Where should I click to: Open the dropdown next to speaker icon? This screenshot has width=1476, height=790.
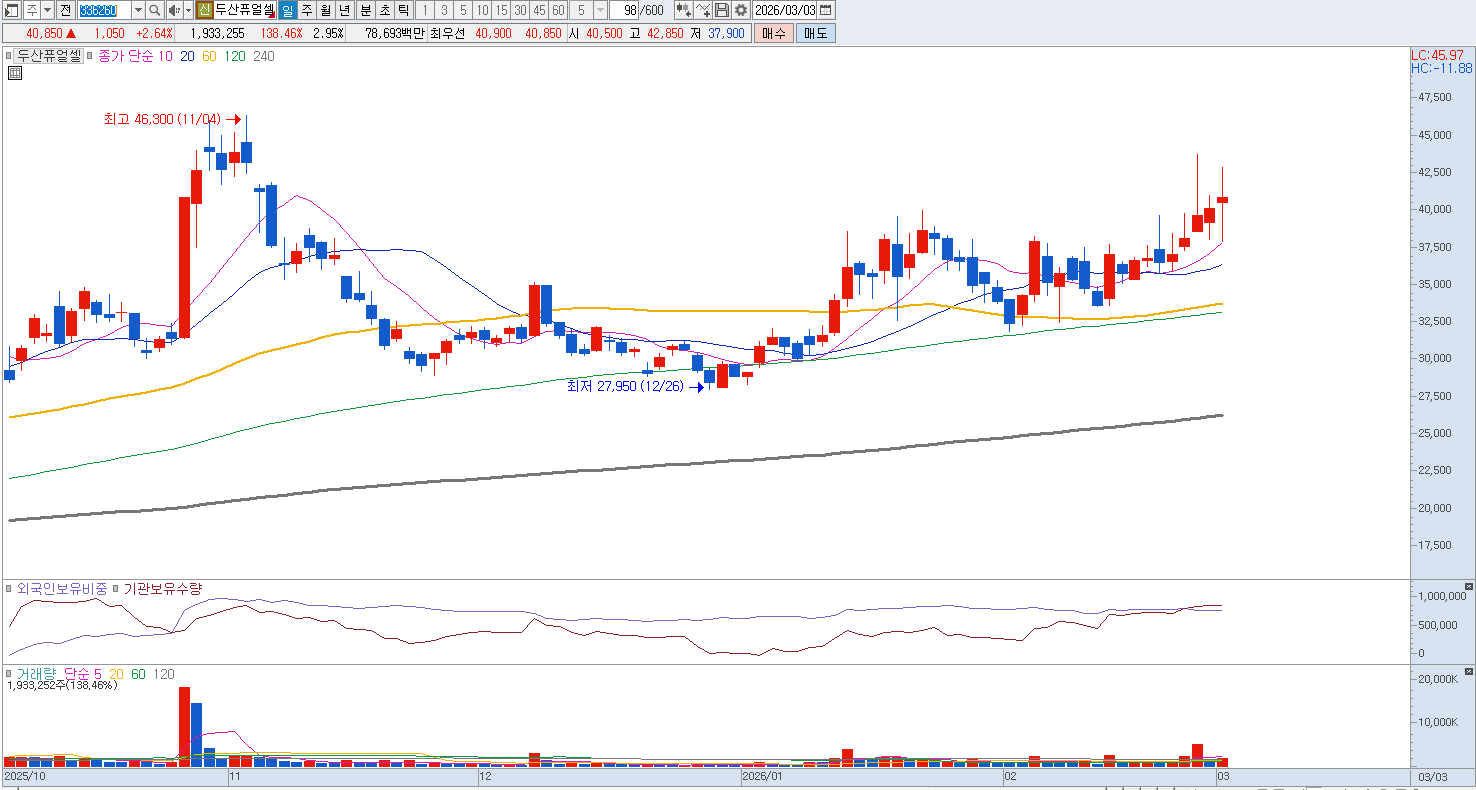188,10
